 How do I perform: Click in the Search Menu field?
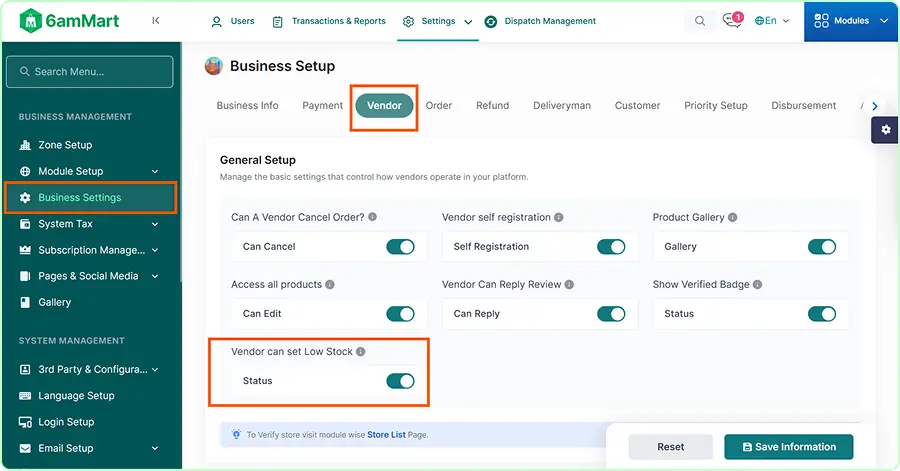point(90,72)
